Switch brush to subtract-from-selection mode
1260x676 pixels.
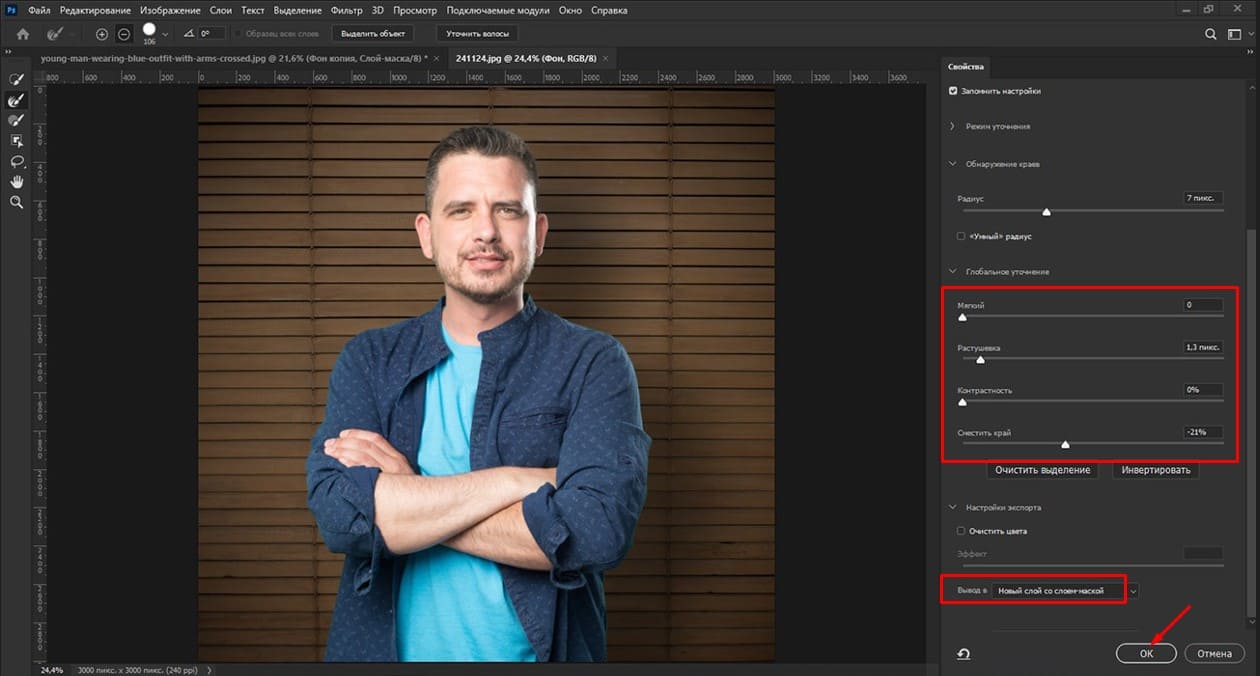pyautogui.click(x=124, y=34)
